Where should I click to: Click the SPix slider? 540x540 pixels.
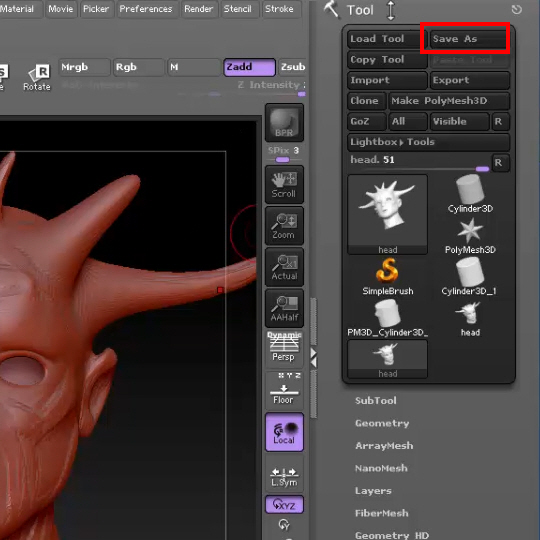coord(284,155)
